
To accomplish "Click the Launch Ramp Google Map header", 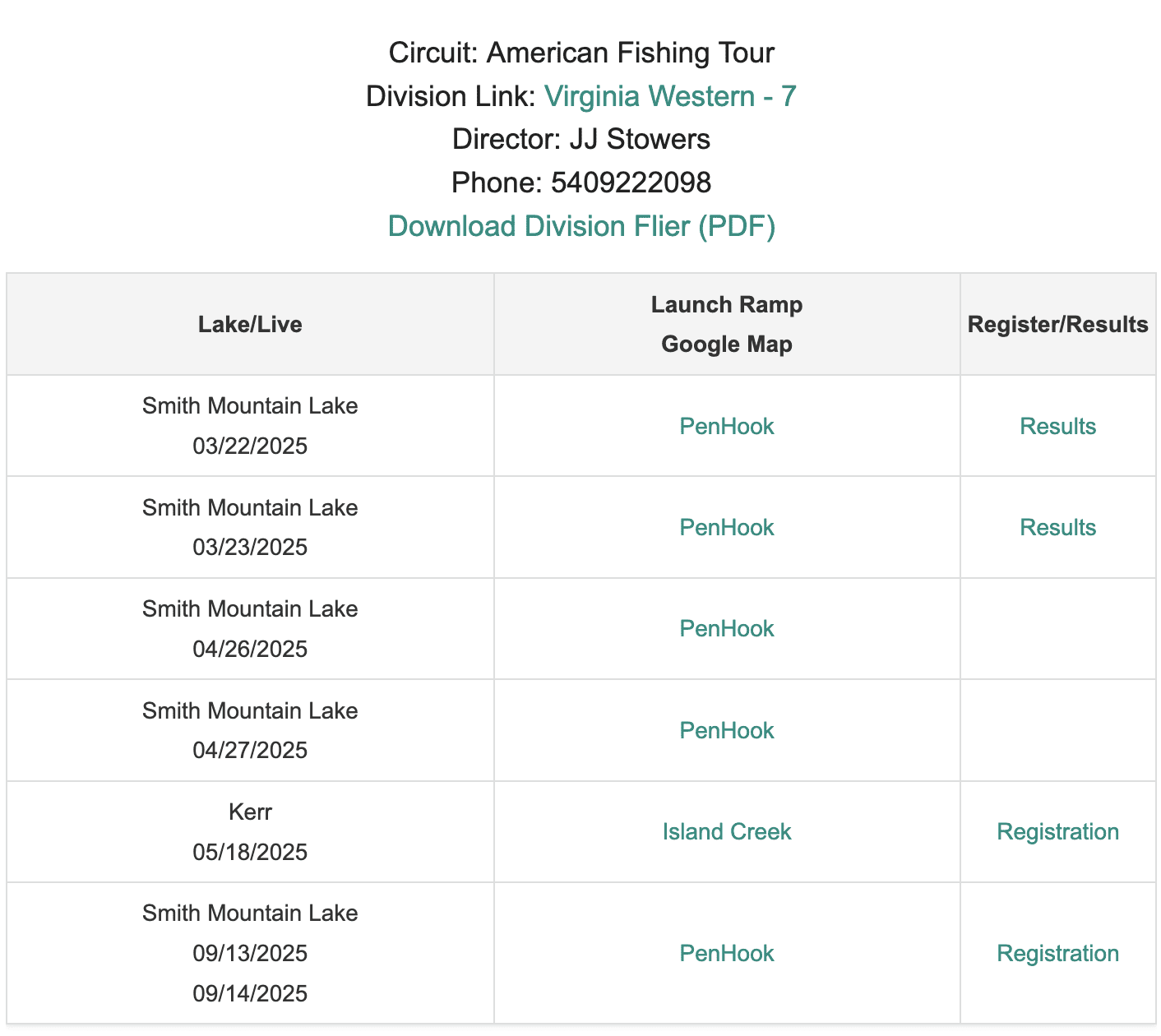I will tap(727, 324).
